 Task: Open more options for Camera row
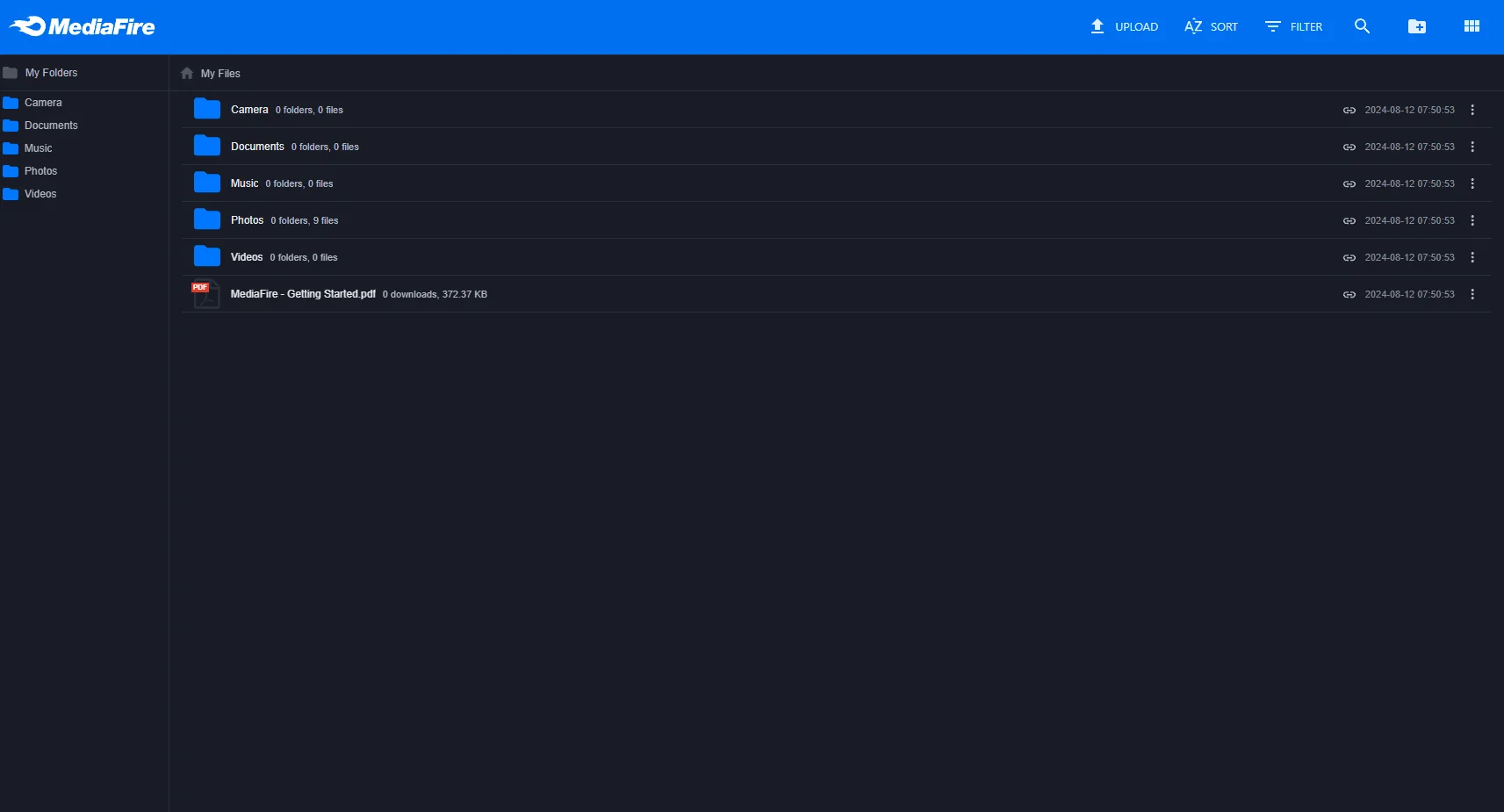tap(1472, 110)
